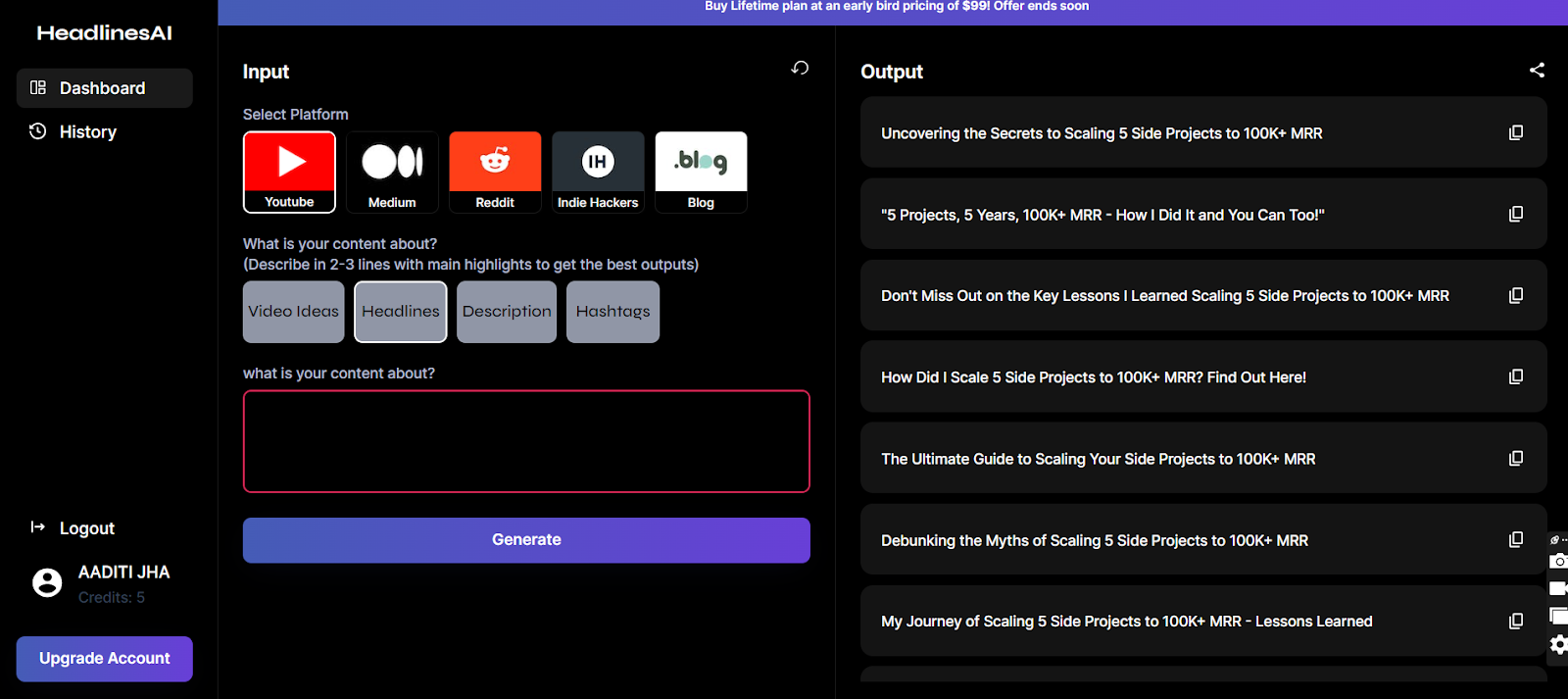The height and width of the screenshot is (699, 1568).
Task: Open the Dashboard page in sidebar
Action: (x=105, y=88)
